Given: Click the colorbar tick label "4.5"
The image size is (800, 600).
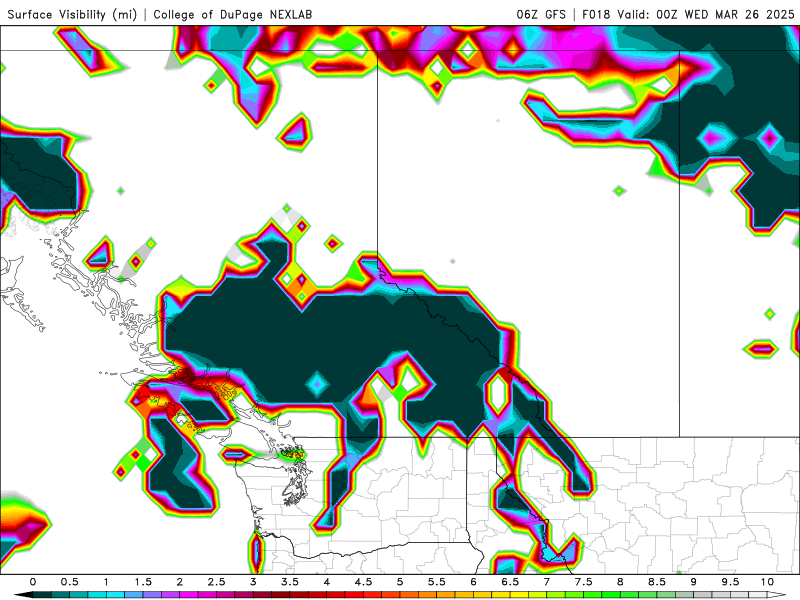Looking at the screenshot, I should (363, 582).
